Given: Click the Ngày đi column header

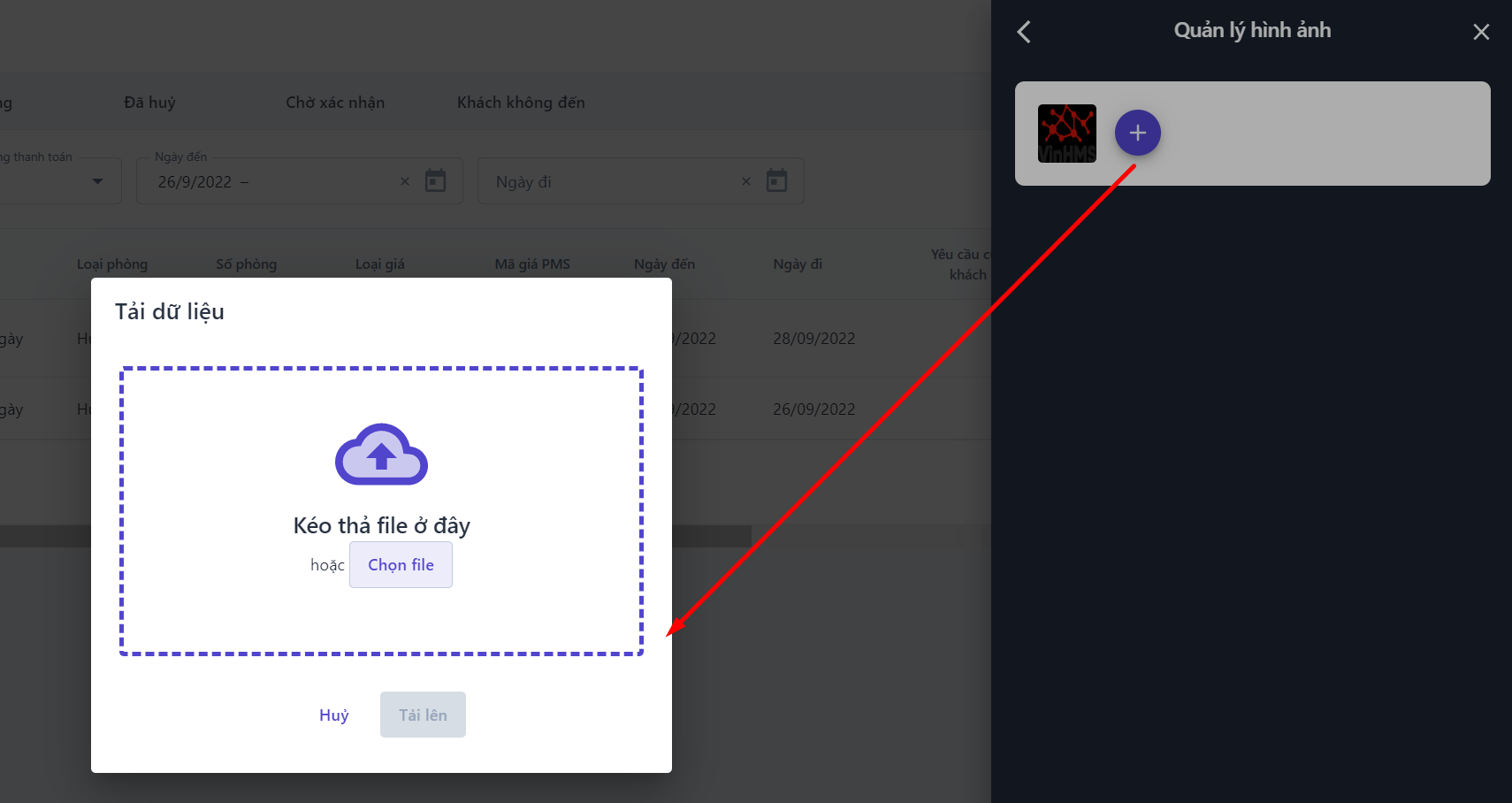Looking at the screenshot, I should [x=798, y=264].
